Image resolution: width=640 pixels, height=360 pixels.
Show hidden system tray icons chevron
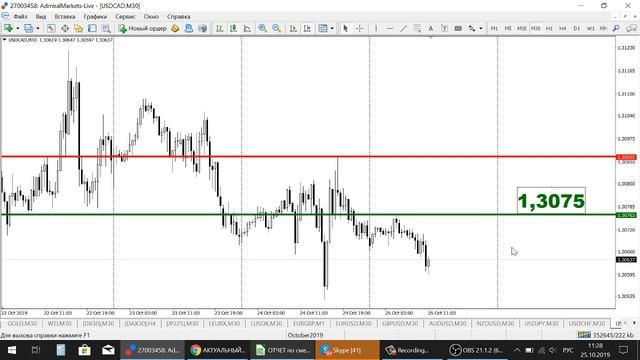coord(517,350)
